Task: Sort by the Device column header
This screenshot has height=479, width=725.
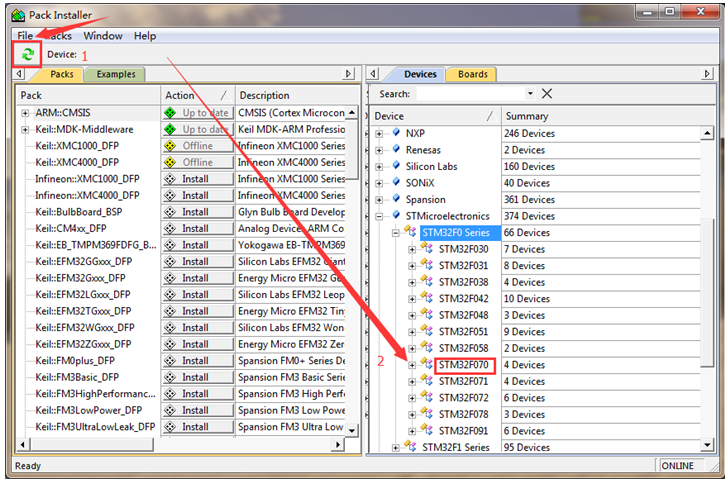Action: tap(436, 116)
